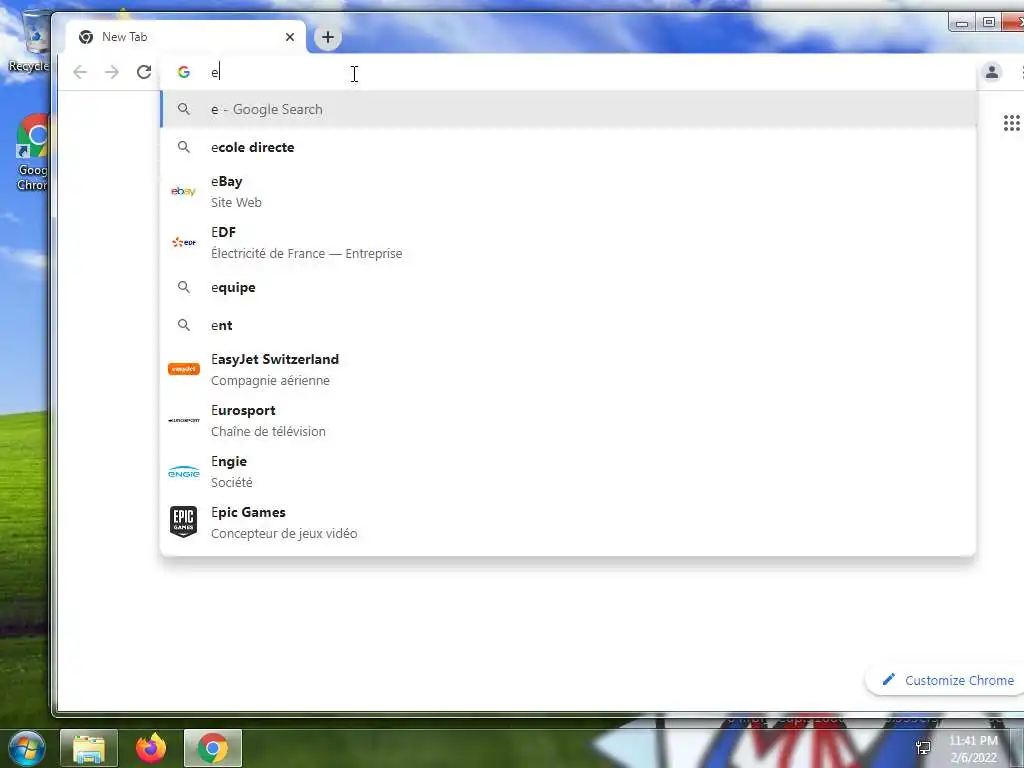
Task: Click magnifier icon beside 'equipe'
Action: 184,287
